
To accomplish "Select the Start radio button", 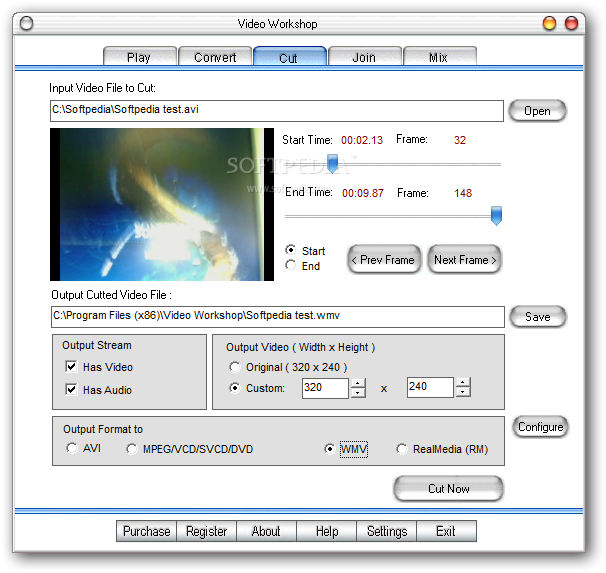I will (291, 250).
